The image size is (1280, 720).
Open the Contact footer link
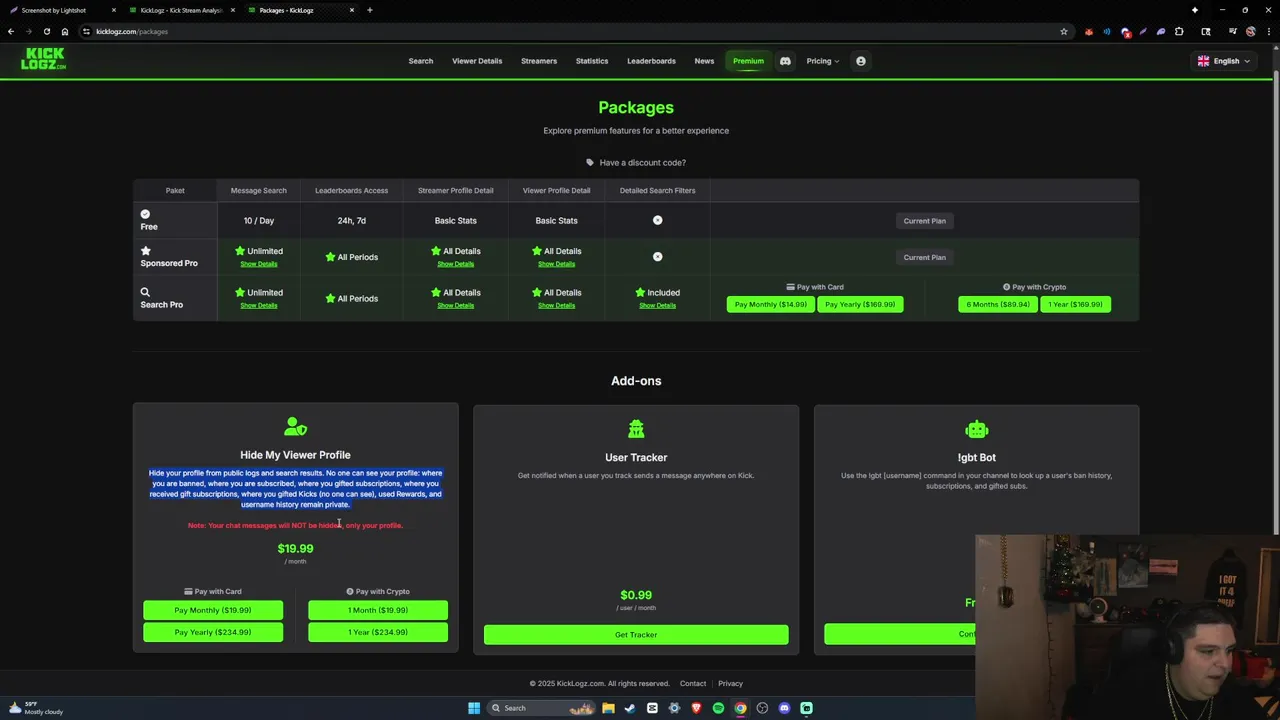point(693,684)
